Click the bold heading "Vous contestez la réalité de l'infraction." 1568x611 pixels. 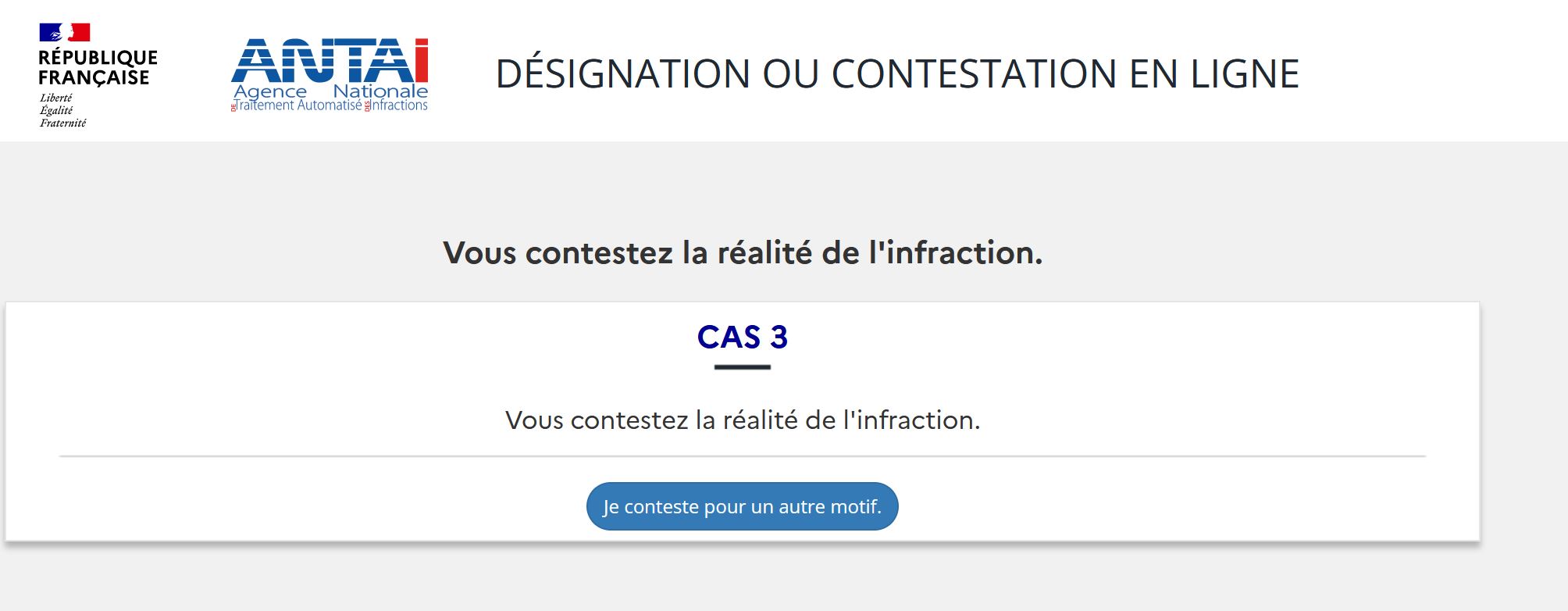pos(743,252)
